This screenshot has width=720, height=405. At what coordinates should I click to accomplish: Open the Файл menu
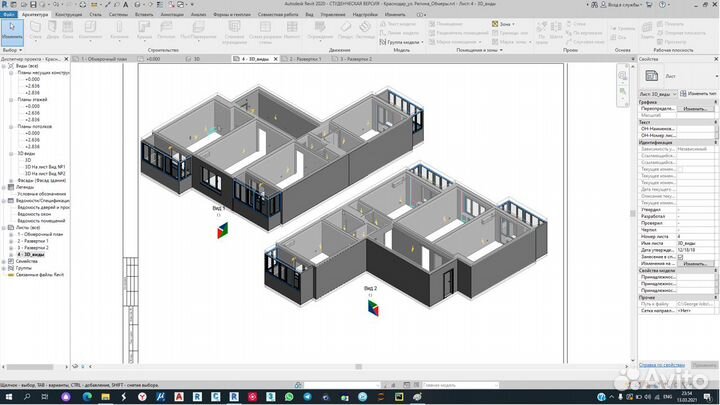[x=9, y=15]
